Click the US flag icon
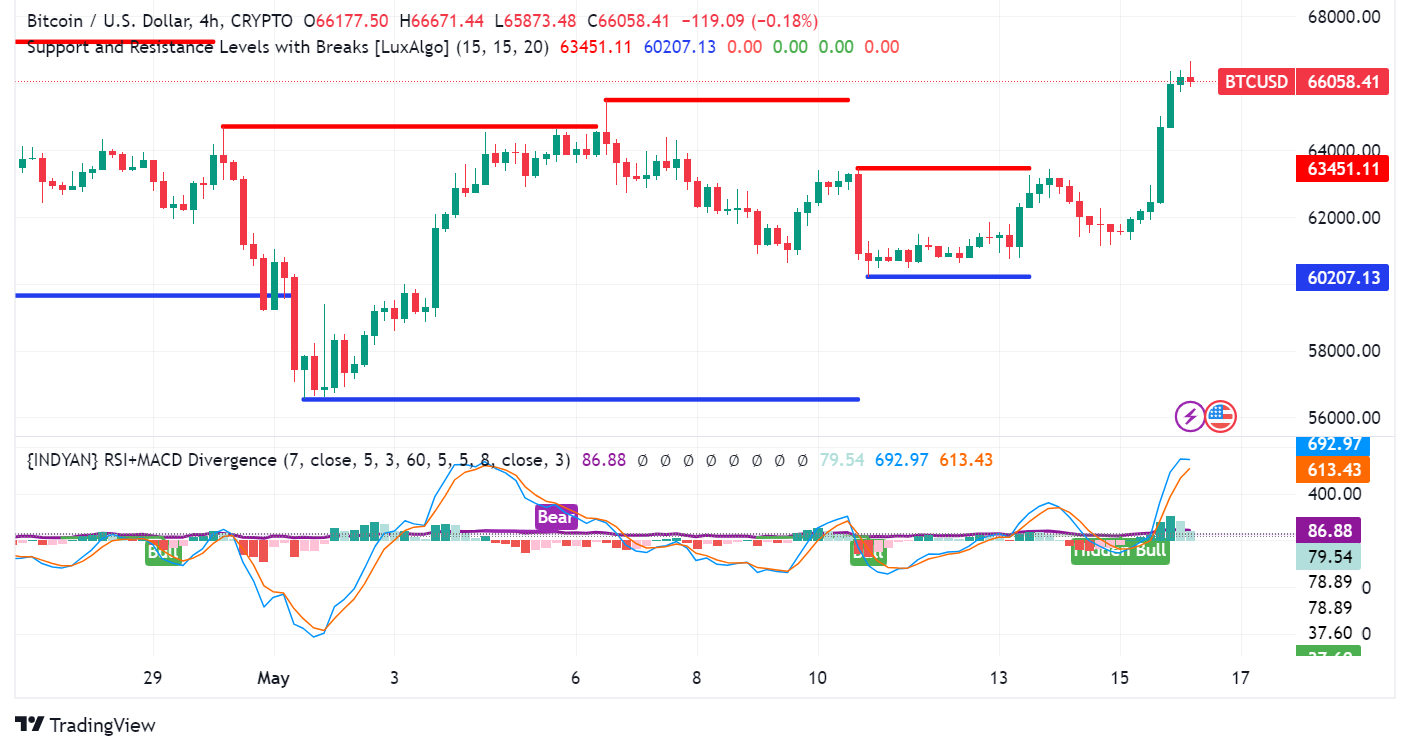Screen dimensions: 1410x751 [1221, 415]
